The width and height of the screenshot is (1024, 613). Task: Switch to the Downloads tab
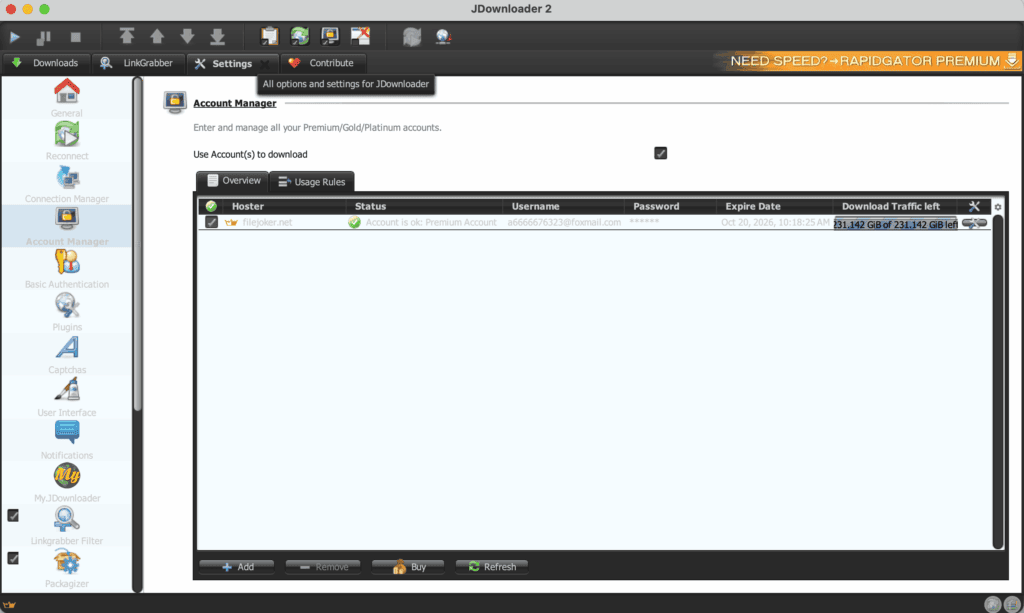(46, 63)
